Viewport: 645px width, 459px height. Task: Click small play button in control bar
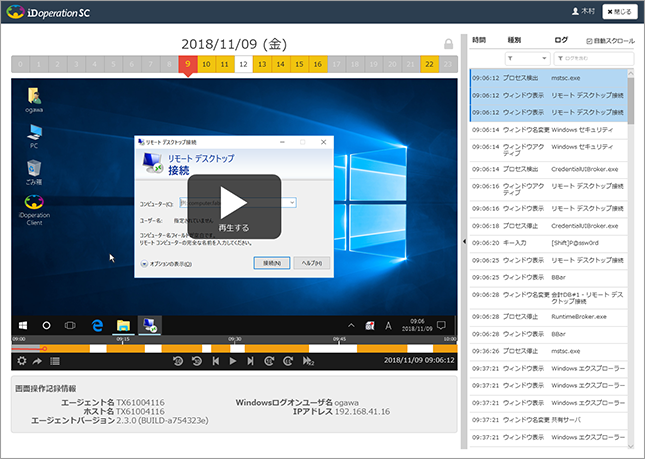[x=233, y=361]
